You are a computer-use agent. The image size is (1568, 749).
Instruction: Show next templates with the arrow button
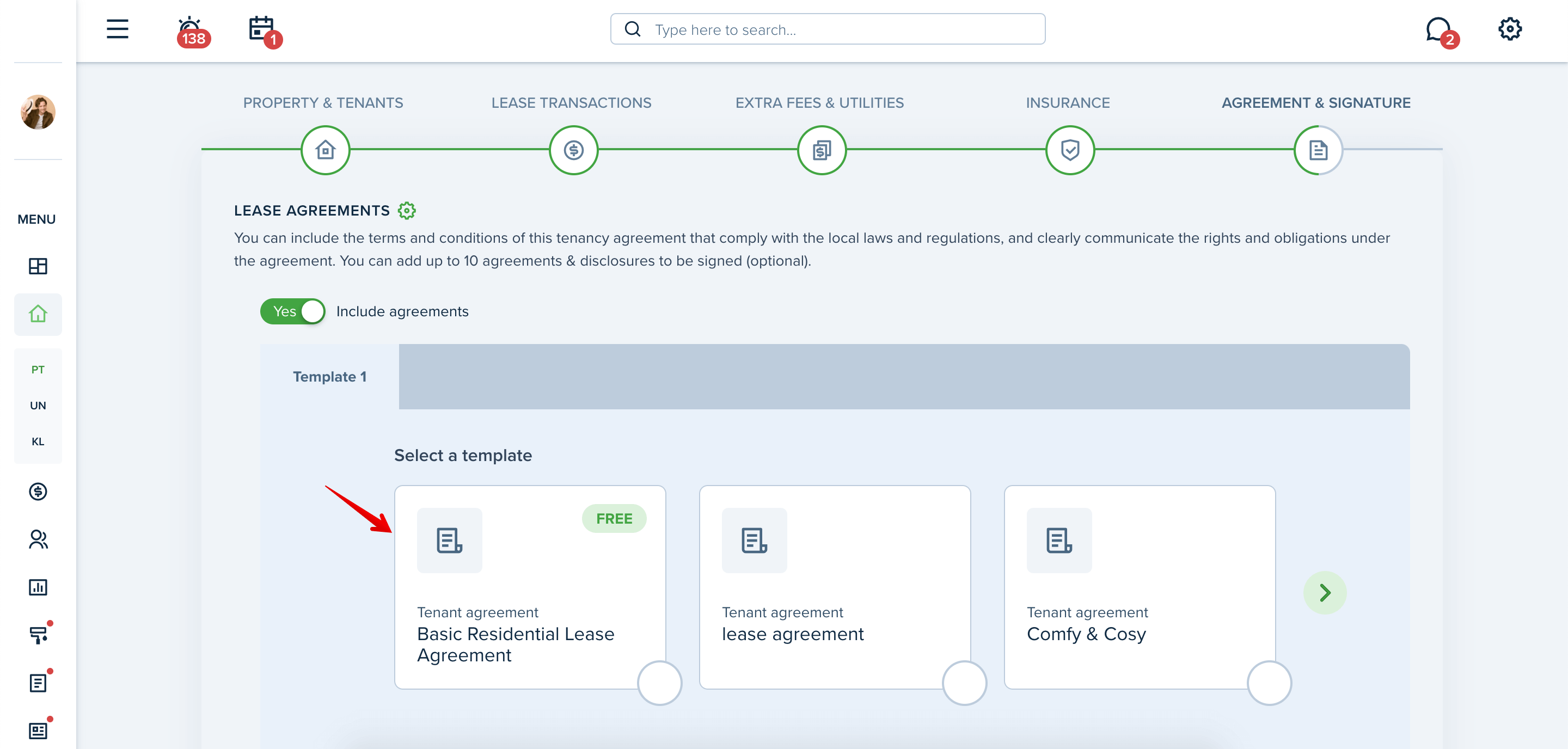click(1325, 593)
